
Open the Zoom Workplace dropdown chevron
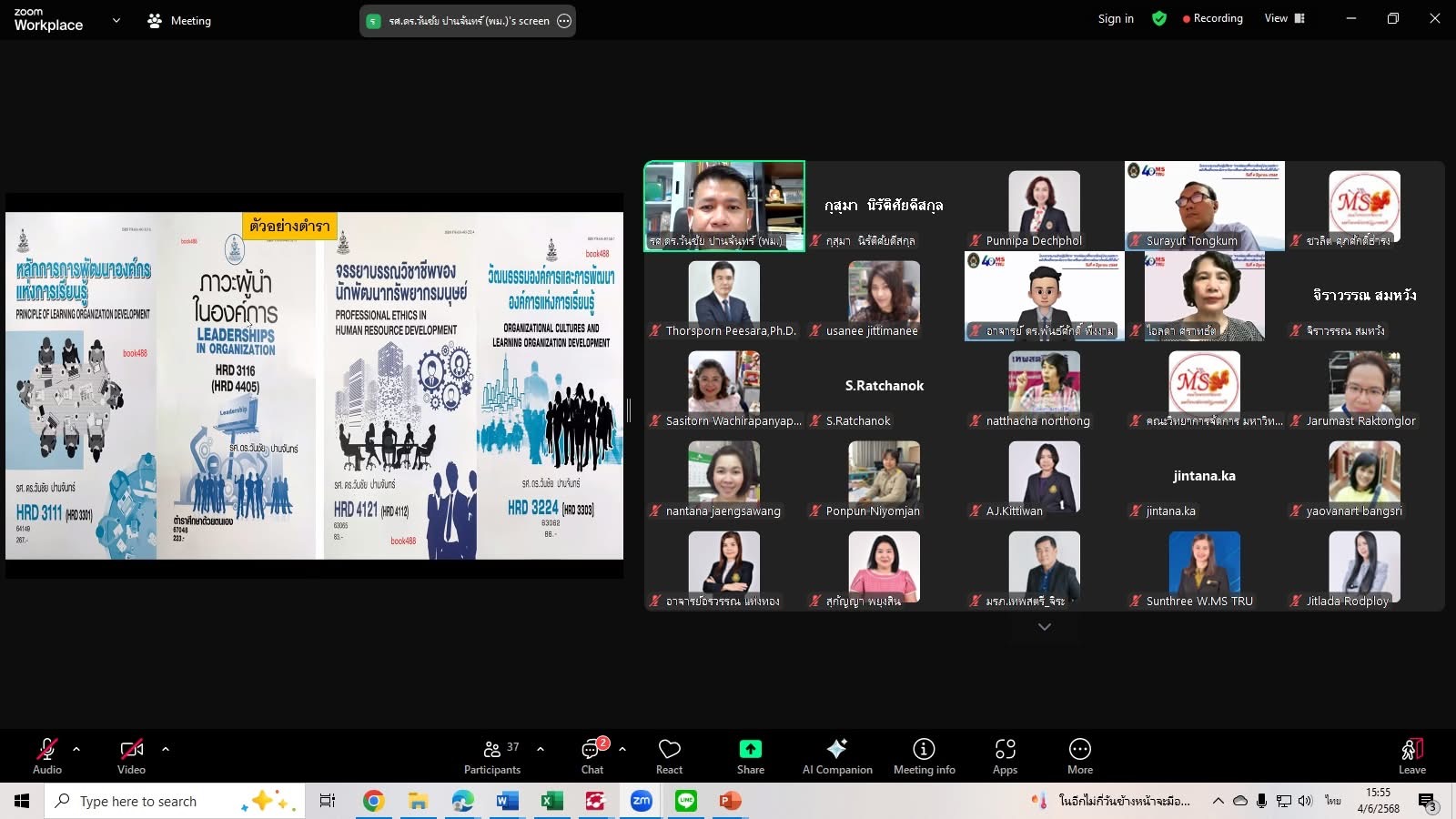116,20
